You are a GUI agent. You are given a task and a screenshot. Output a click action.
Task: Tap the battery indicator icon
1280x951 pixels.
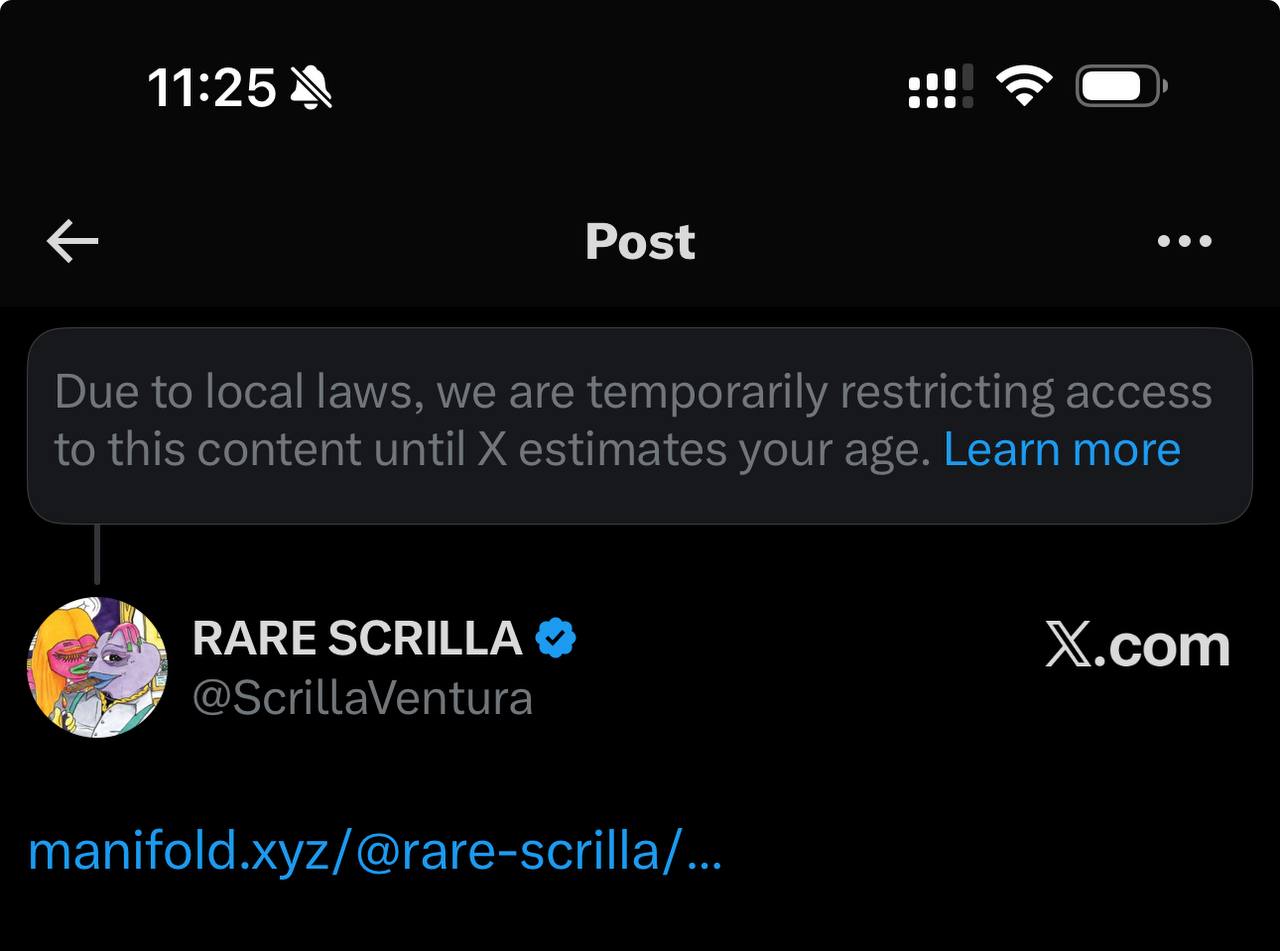point(1120,88)
